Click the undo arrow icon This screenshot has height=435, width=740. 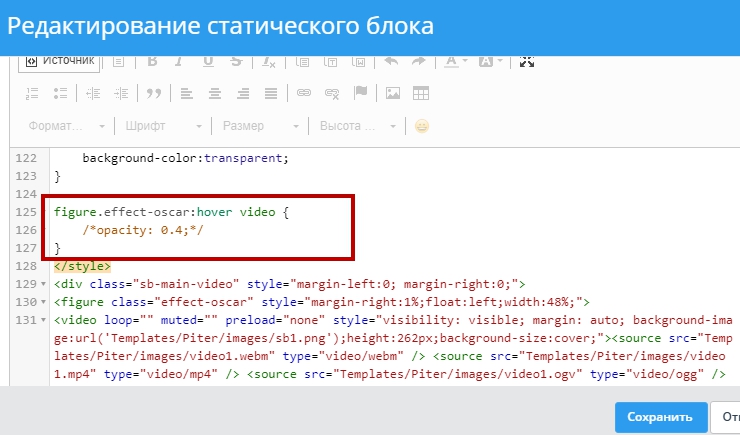click(x=391, y=61)
